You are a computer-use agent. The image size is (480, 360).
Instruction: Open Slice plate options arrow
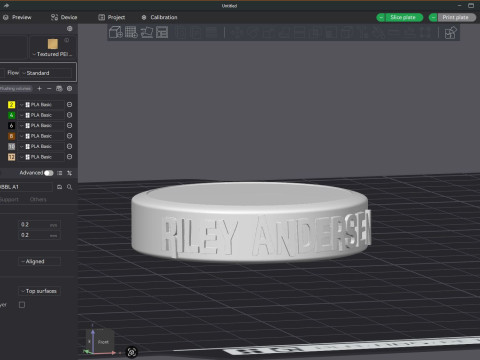pyautogui.click(x=381, y=17)
